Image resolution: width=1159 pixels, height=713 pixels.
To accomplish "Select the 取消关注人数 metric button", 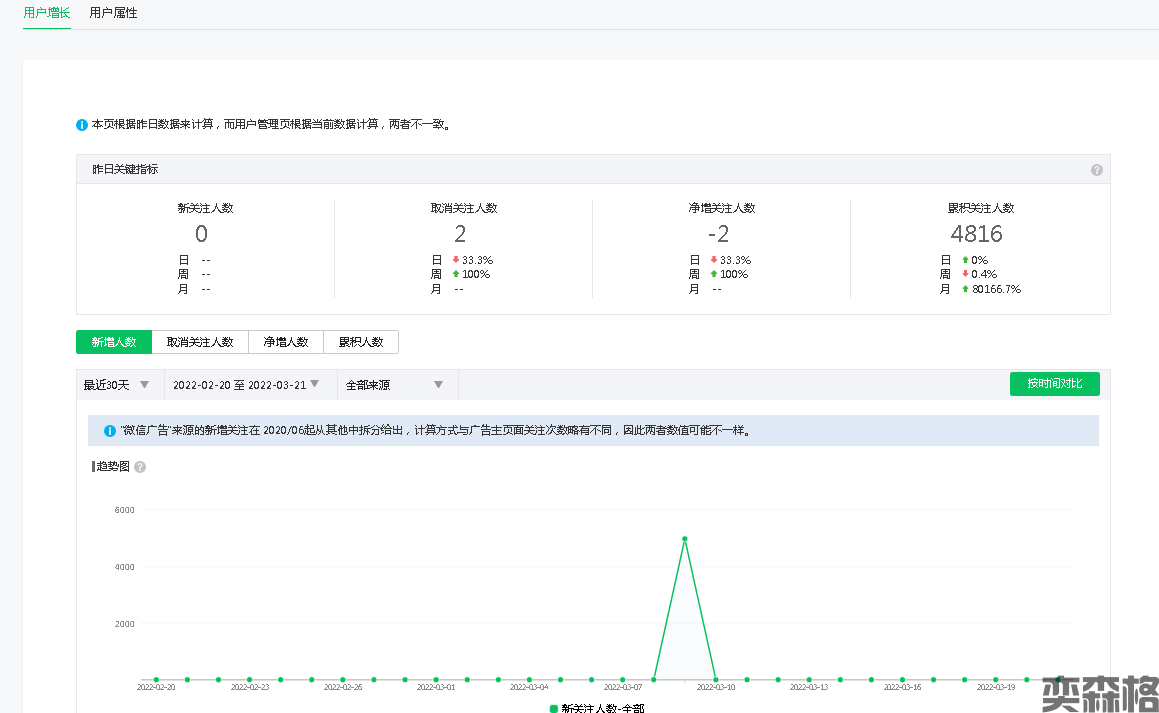I will click(200, 342).
